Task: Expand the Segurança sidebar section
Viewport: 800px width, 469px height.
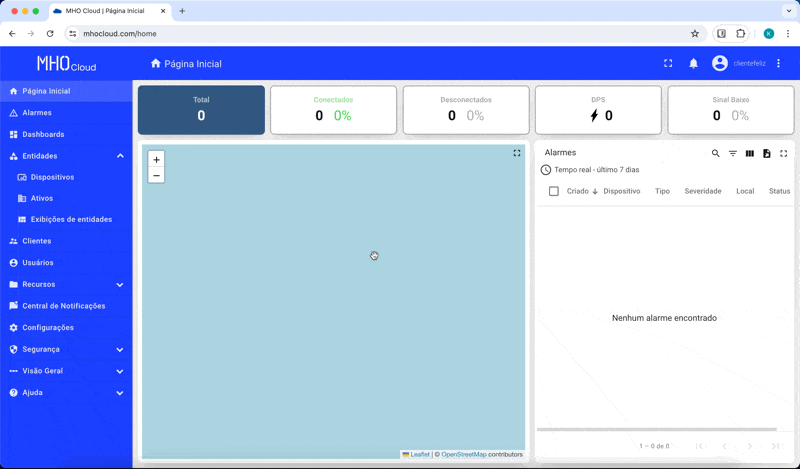Action: [x=120, y=350]
